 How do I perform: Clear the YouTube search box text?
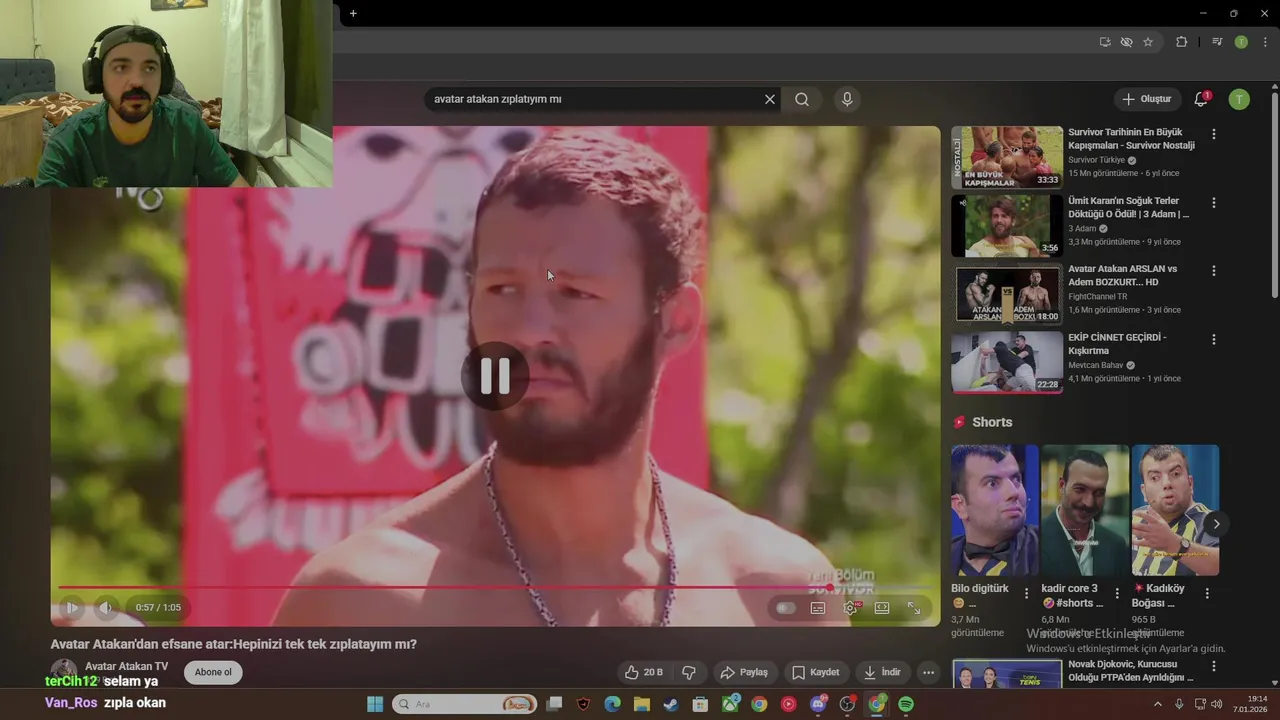(x=770, y=99)
